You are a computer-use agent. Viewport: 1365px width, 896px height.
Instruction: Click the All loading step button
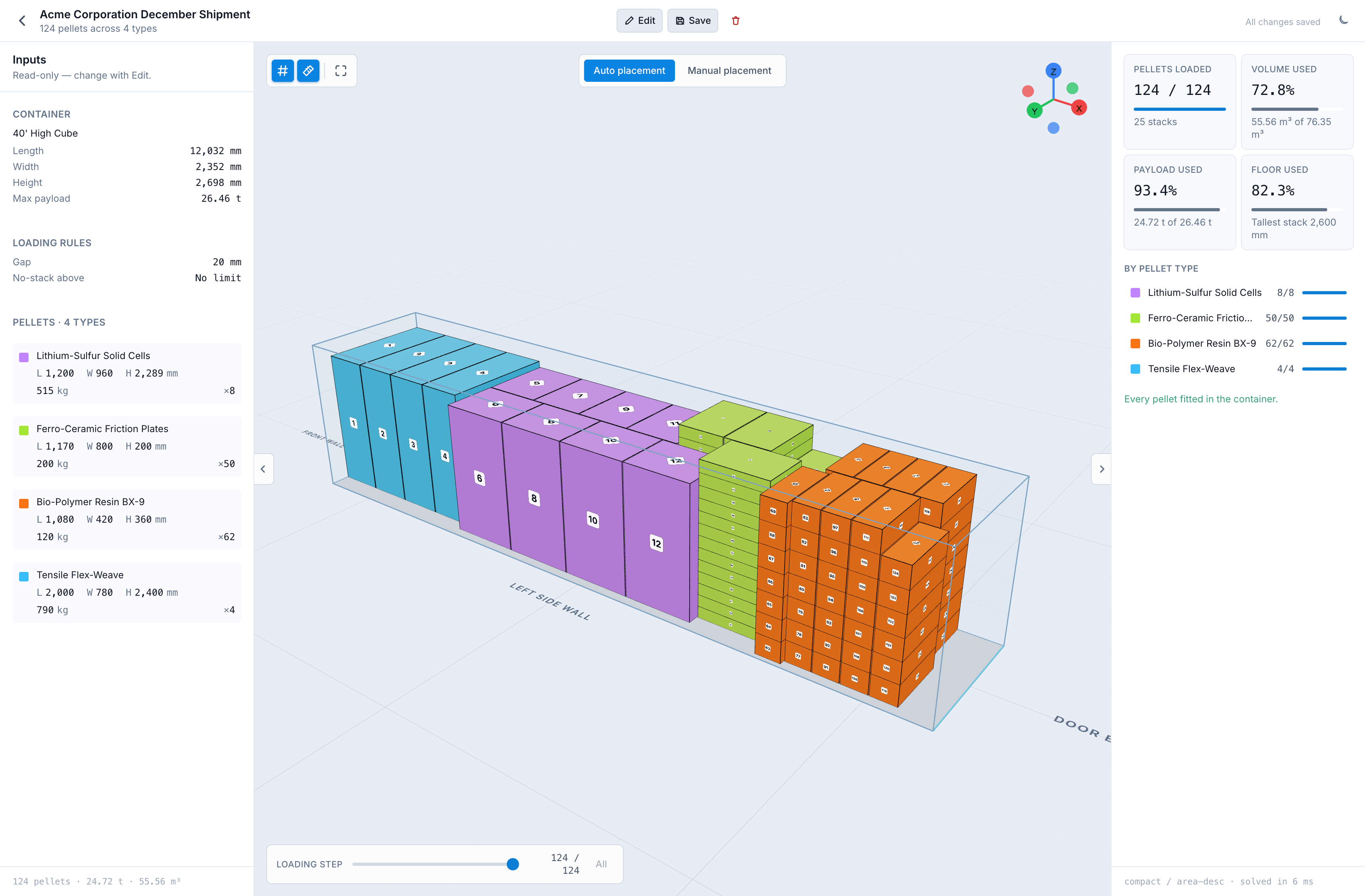[x=601, y=864]
